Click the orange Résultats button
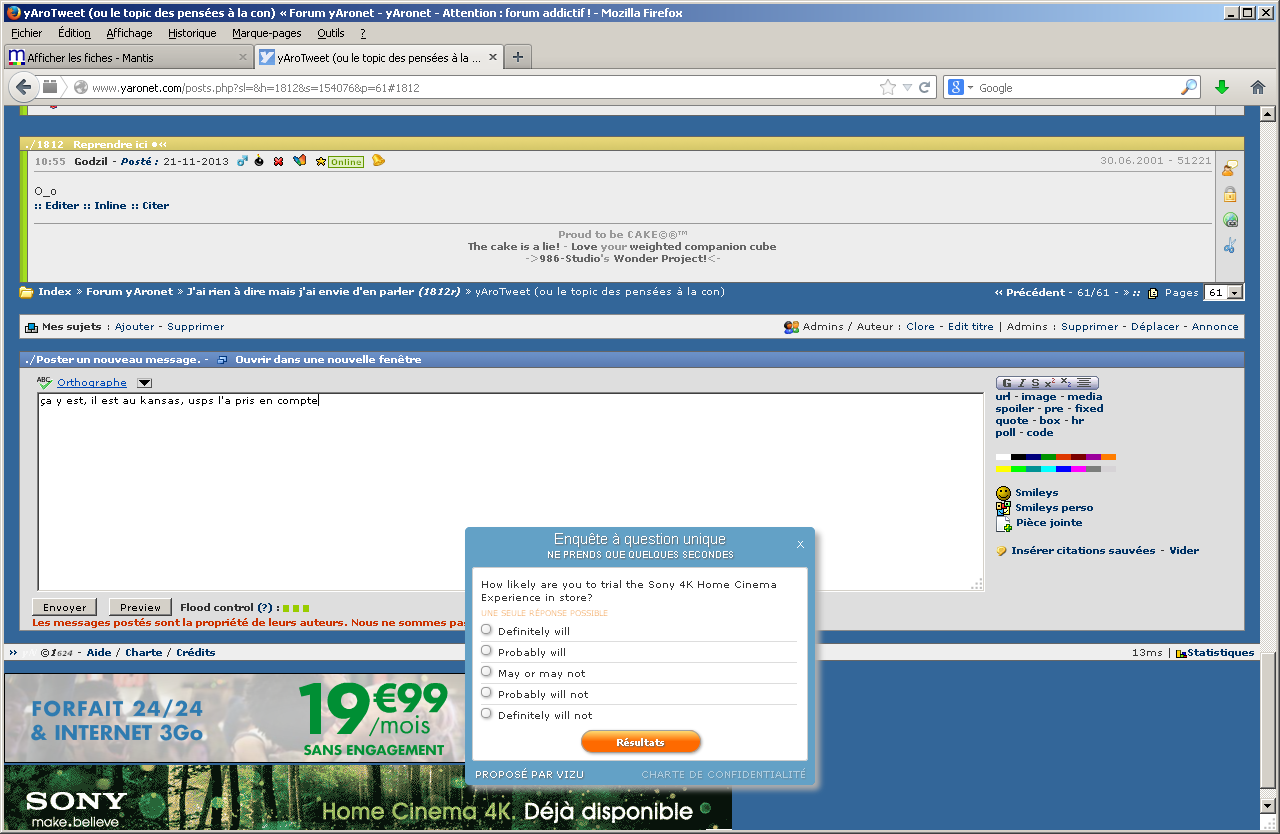The image size is (1280, 834). pyautogui.click(x=640, y=742)
